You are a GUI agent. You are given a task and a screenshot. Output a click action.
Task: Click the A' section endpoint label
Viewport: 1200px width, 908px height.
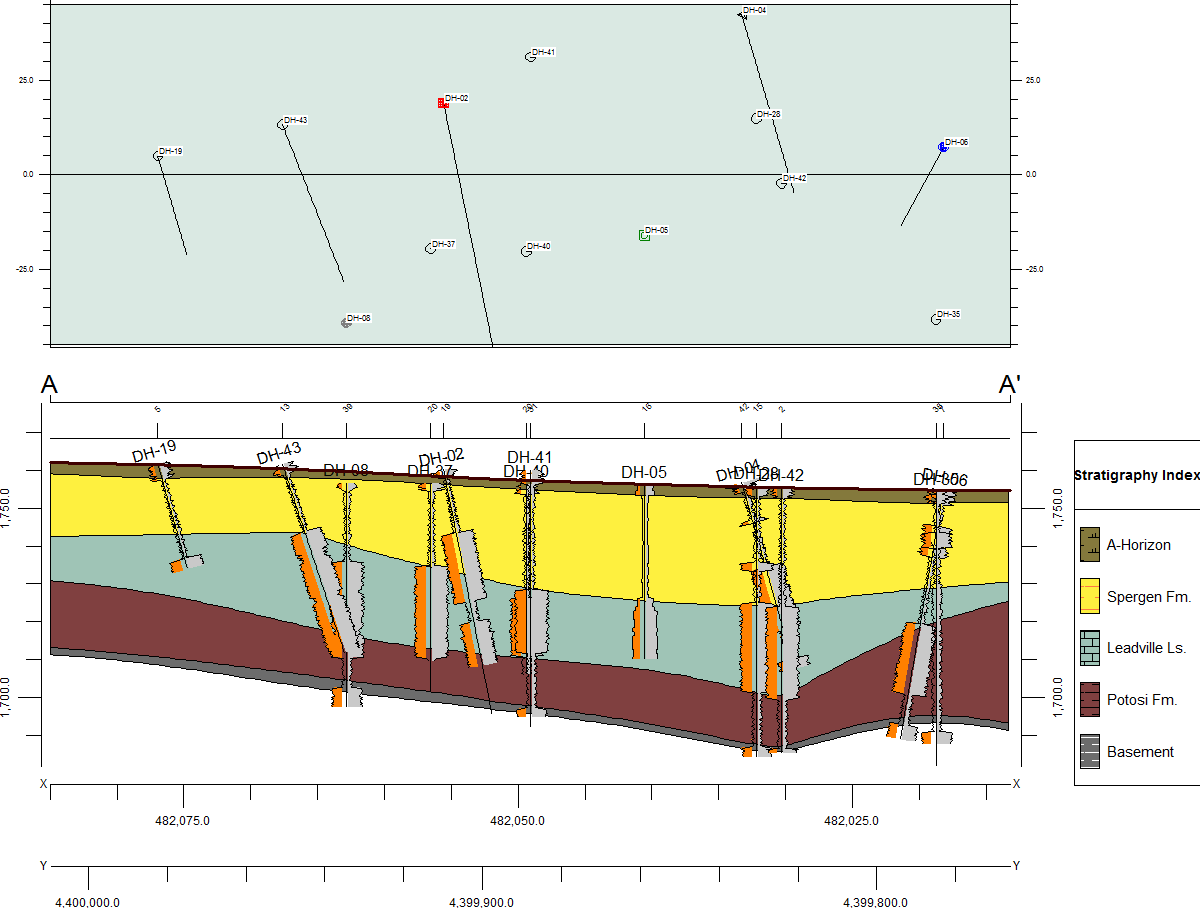tap(1010, 385)
